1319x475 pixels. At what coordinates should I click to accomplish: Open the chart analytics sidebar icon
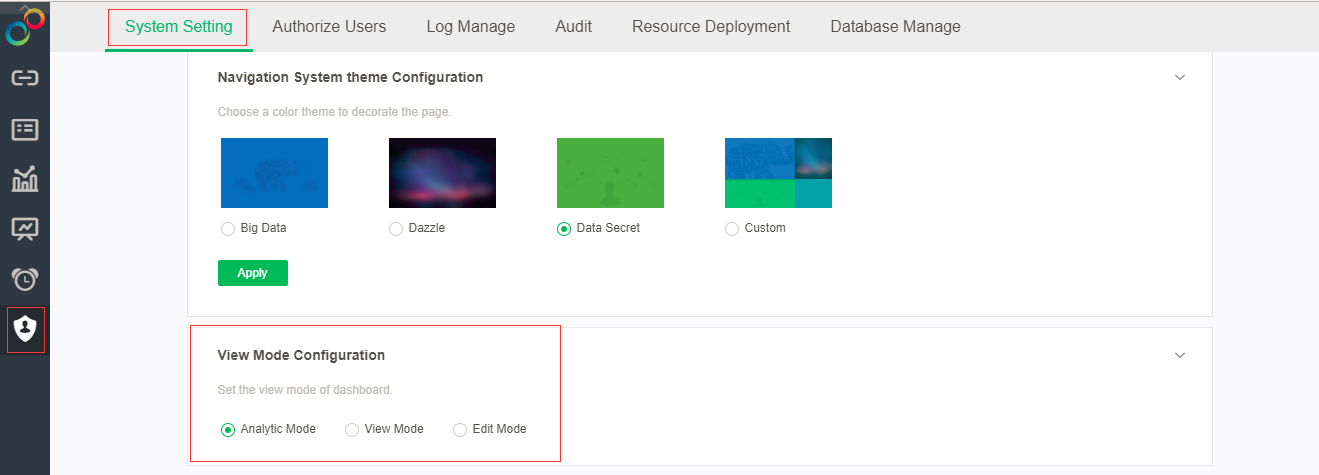tap(25, 179)
